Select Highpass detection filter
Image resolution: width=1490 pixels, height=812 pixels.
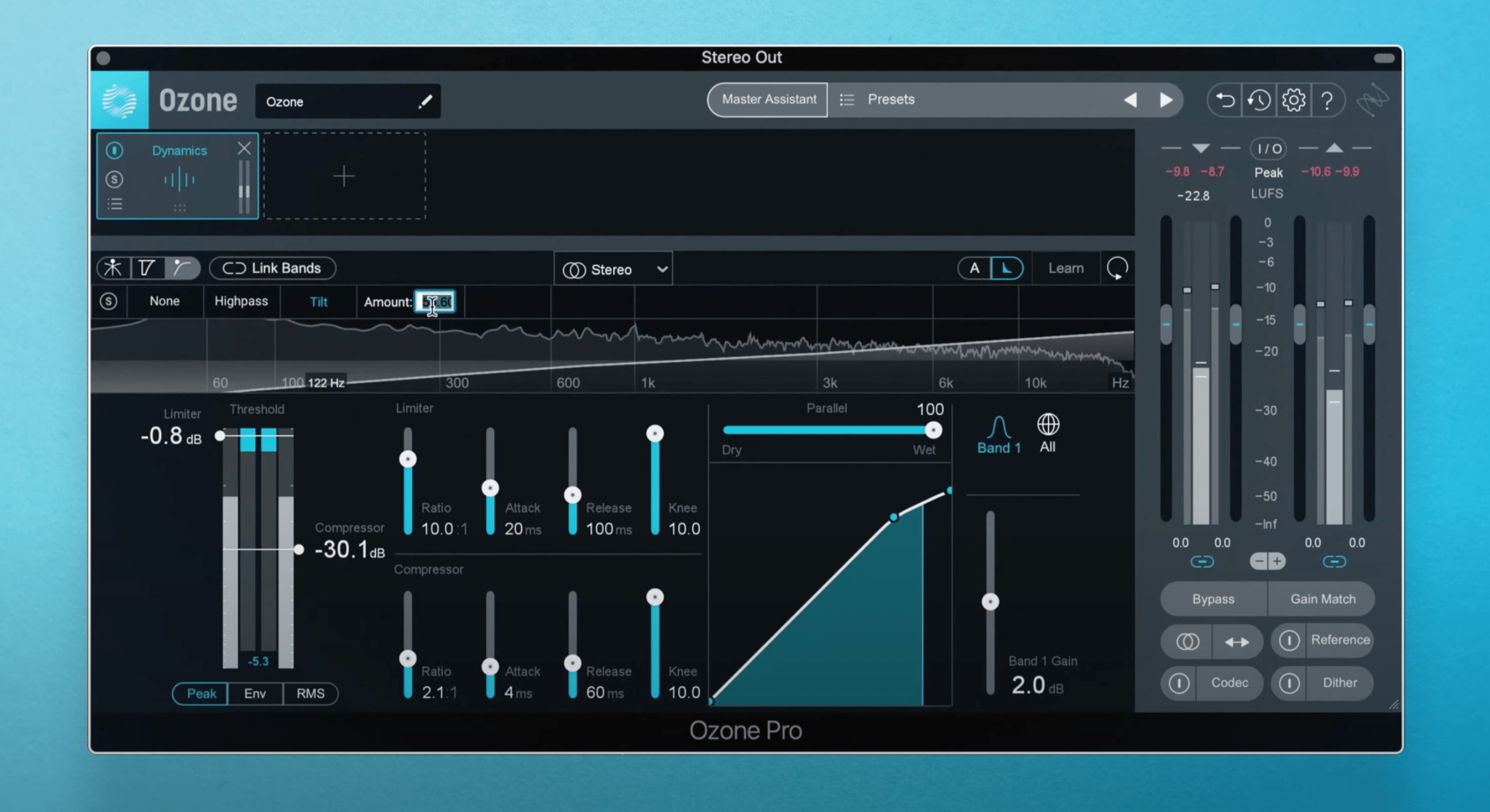coord(241,301)
